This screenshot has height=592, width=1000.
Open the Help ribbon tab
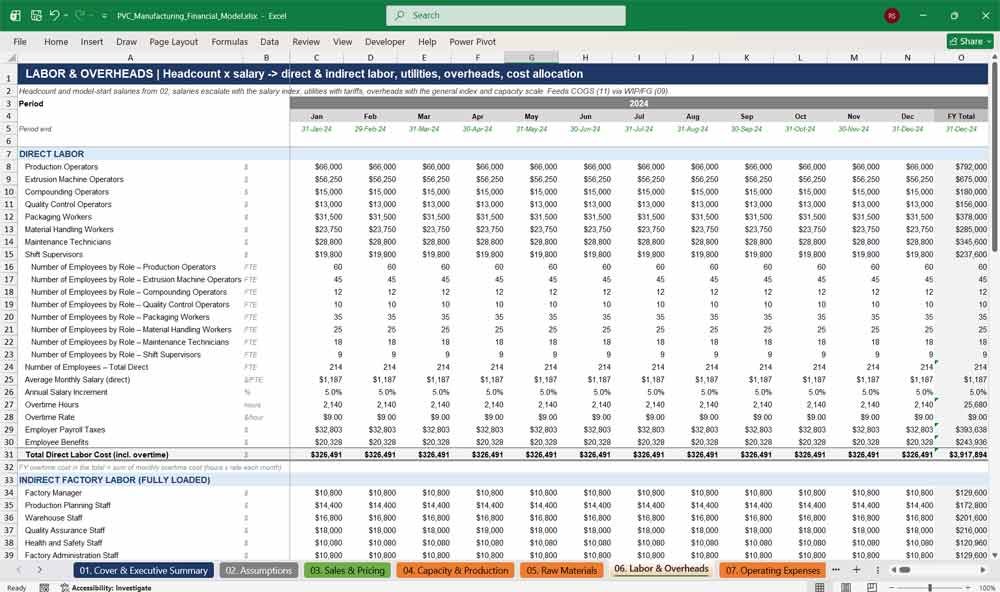tap(427, 41)
